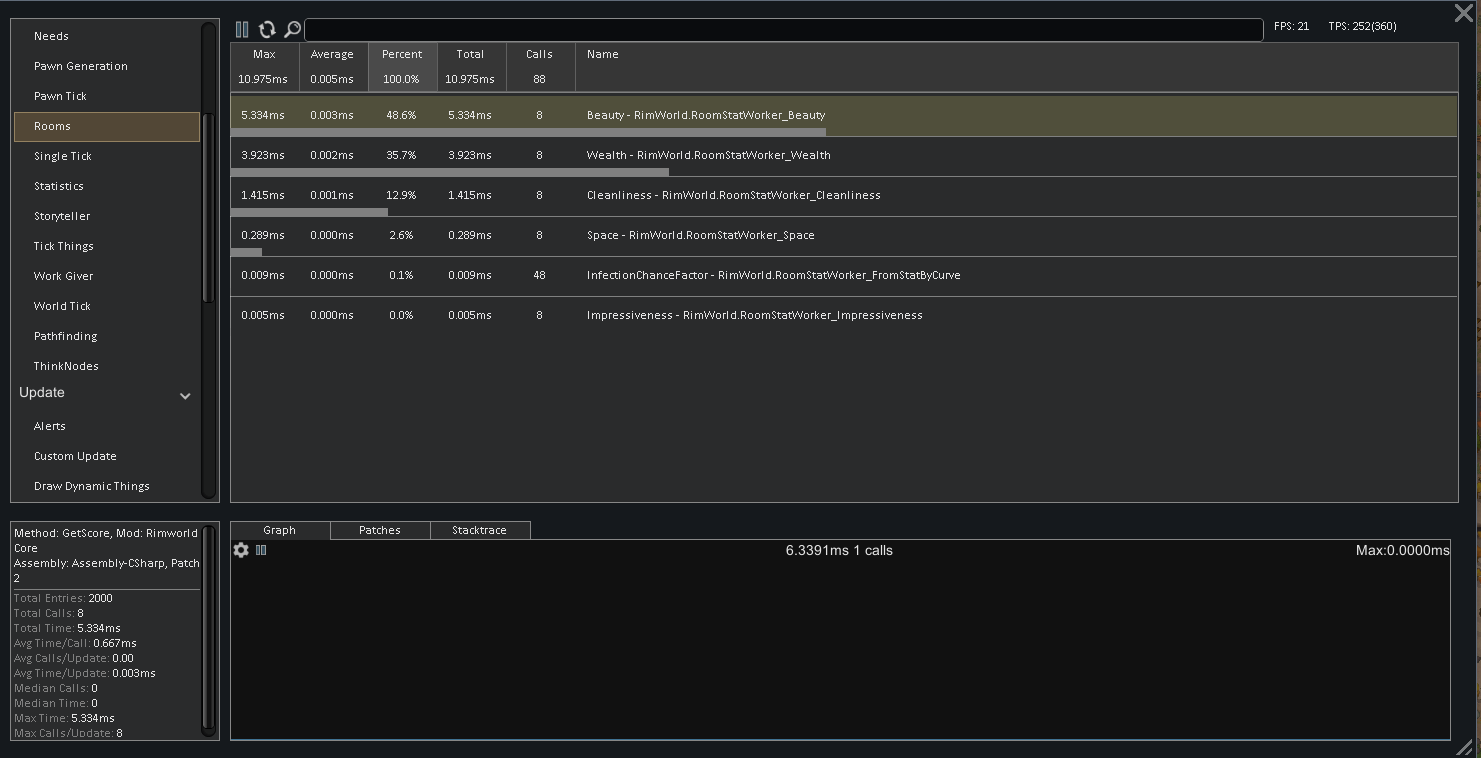Switch to the Stacktrace tab
This screenshot has height=758, width=1481.
pos(480,530)
